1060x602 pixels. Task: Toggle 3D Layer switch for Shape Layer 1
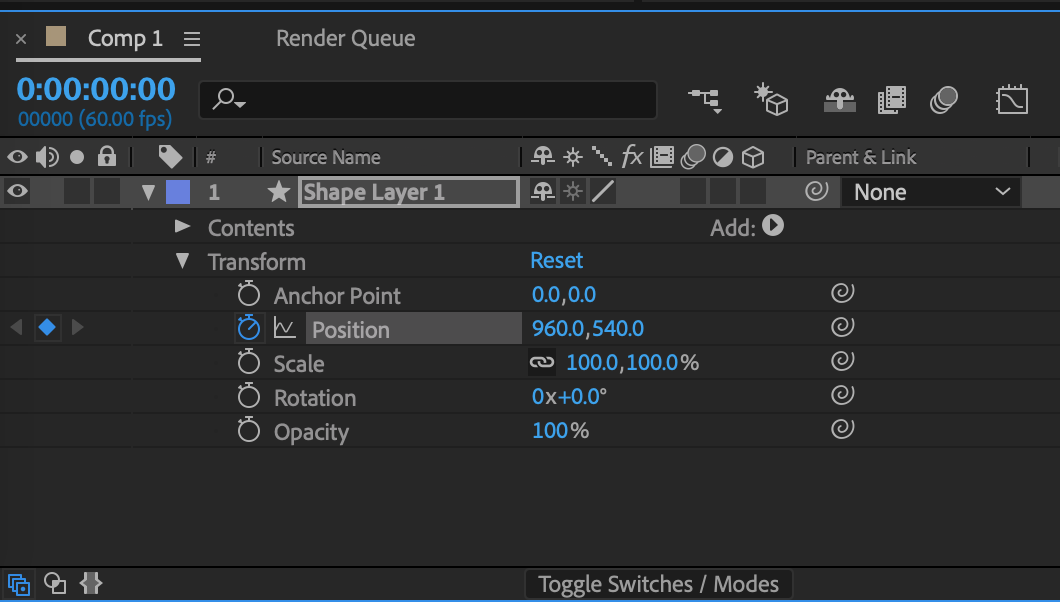point(752,192)
